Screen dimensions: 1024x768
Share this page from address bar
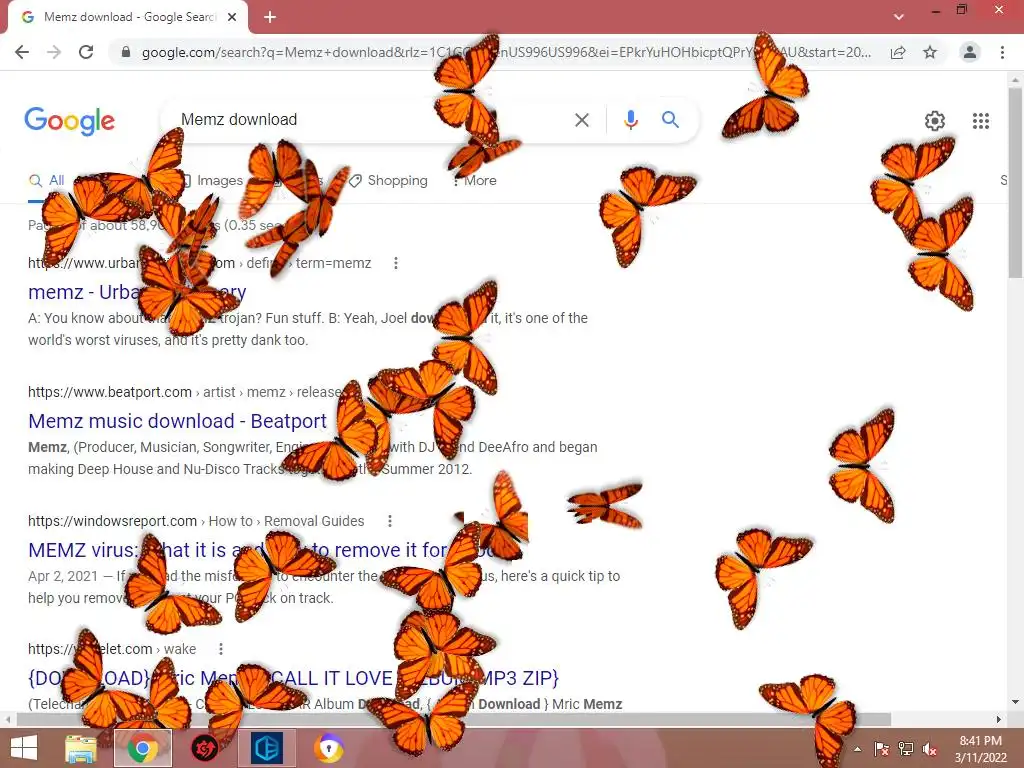pos(898,52)
